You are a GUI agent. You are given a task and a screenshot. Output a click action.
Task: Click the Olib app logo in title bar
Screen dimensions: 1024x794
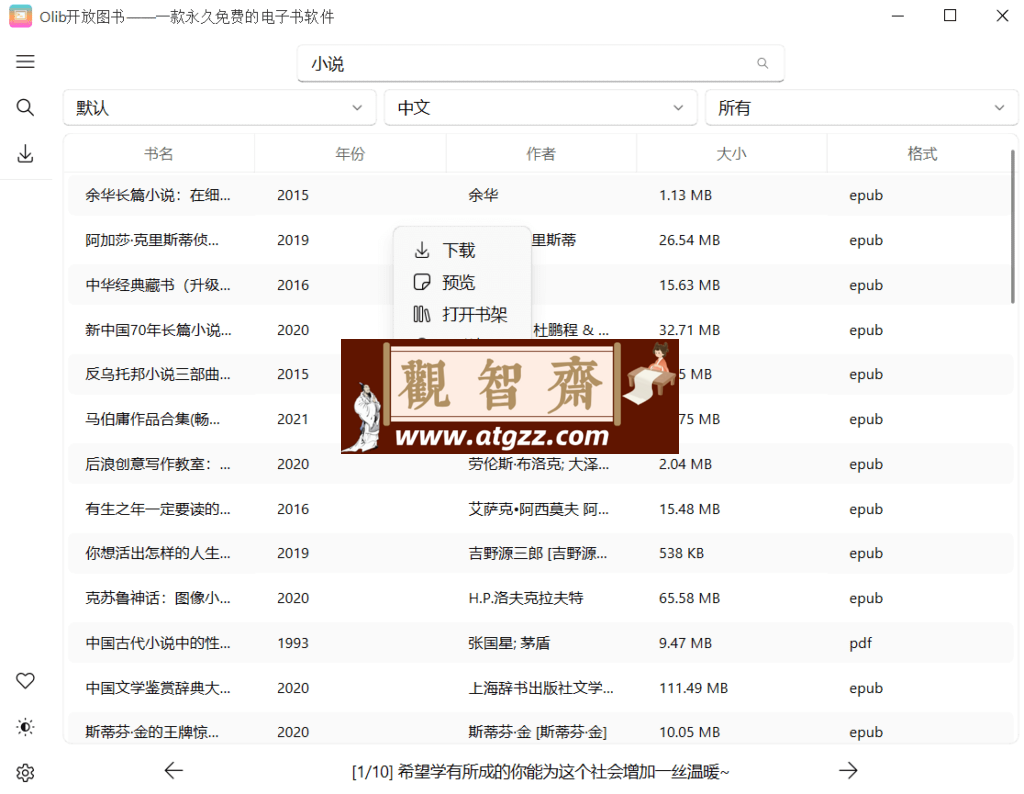pyautogui.click(x=20, y=16)
